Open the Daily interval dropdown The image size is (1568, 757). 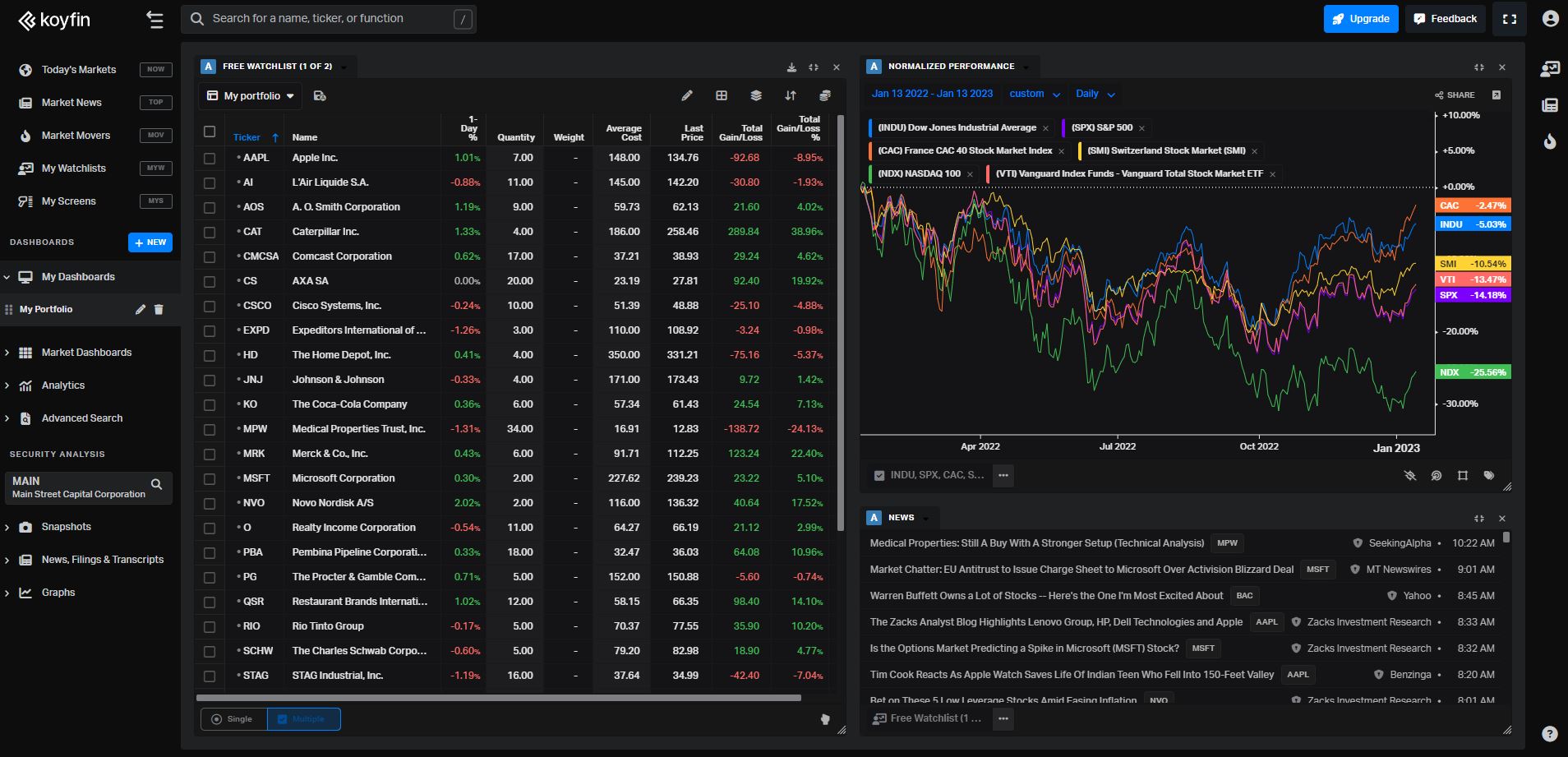[1095, 94]
